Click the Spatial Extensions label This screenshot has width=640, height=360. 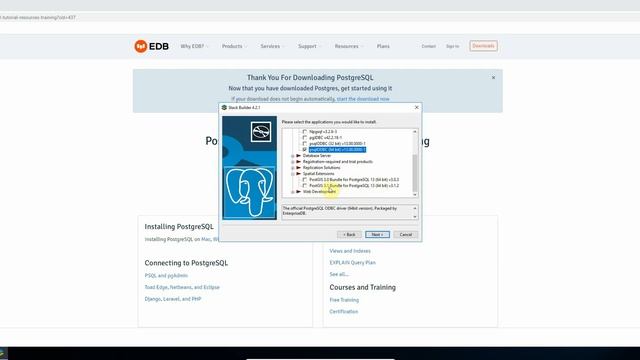pyautogui.click(x=318, y=173)
